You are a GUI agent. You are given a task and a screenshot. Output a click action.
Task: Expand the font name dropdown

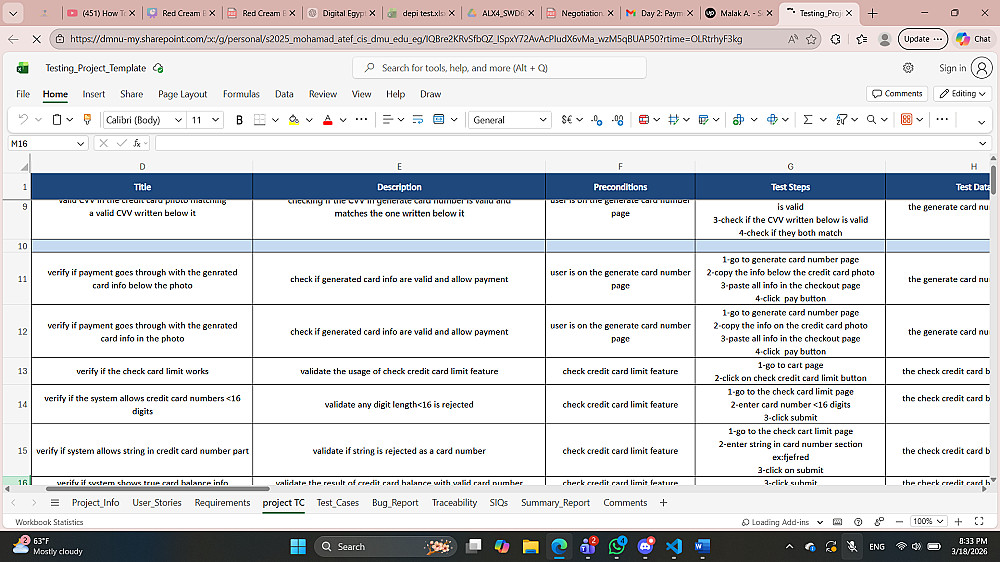point(179,120)
